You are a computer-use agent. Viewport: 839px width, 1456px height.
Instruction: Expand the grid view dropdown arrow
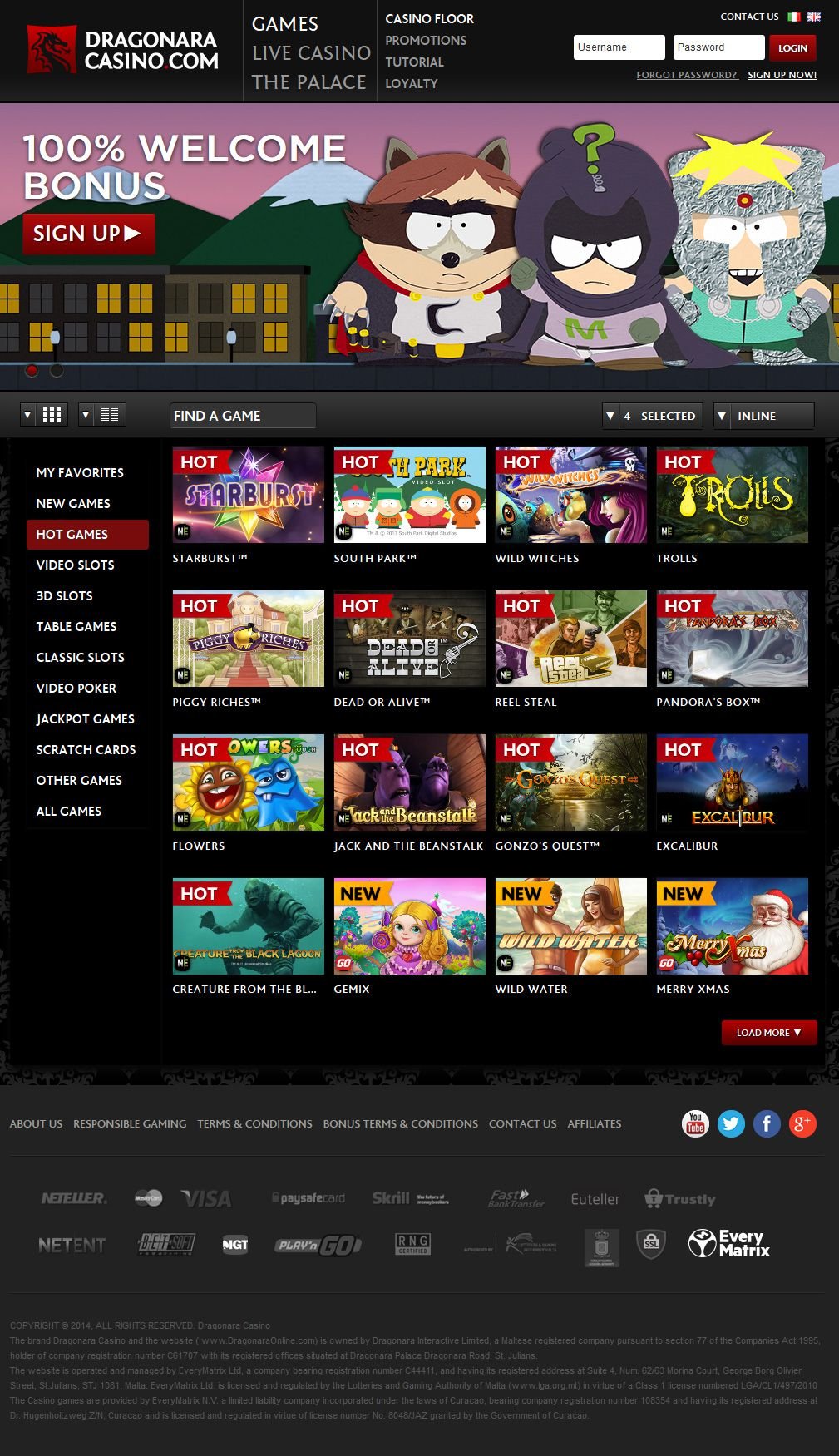(x=27, y=415)
